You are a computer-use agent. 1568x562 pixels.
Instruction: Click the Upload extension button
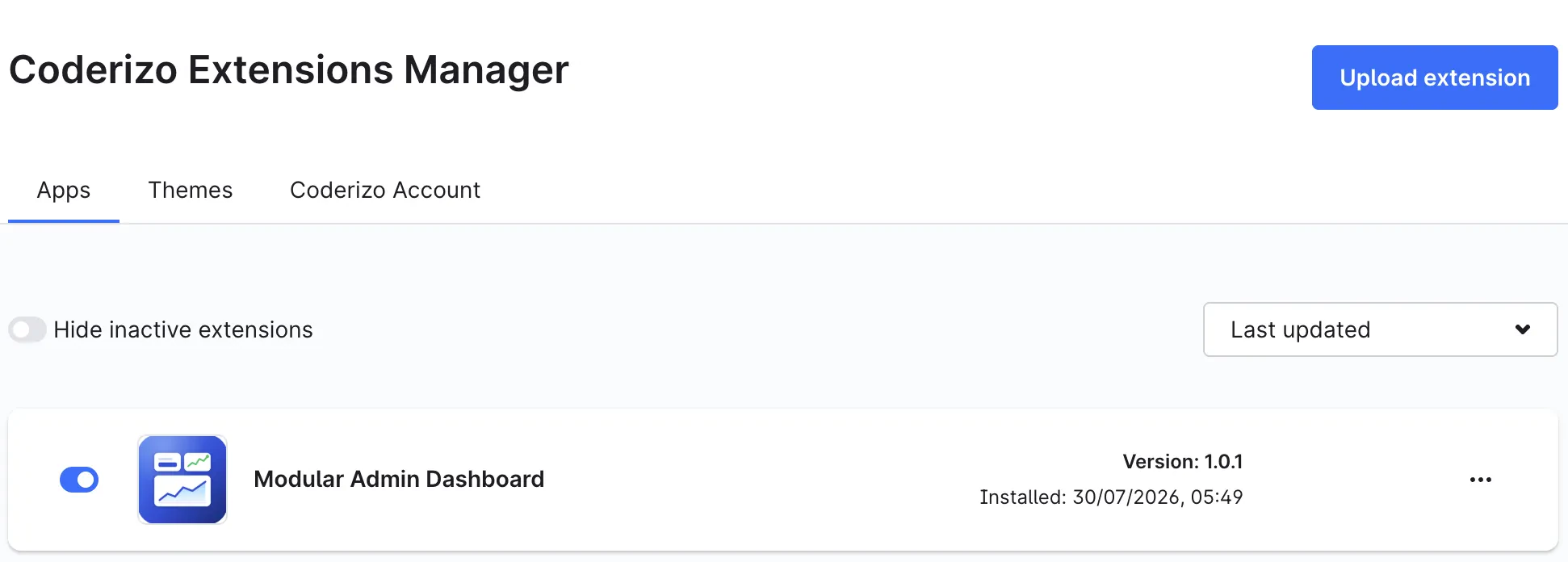coord(1435,78)
